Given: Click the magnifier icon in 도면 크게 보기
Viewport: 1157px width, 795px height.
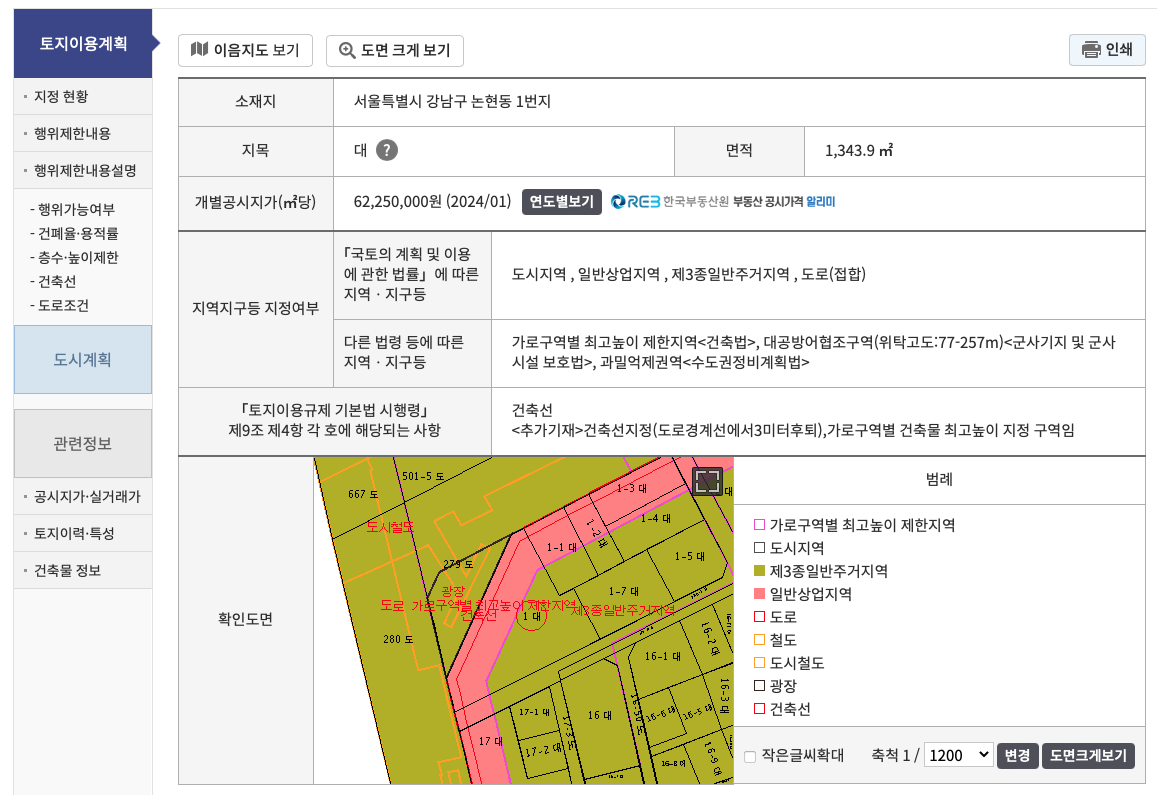Looking at the screenshot, I should point(346,50).
